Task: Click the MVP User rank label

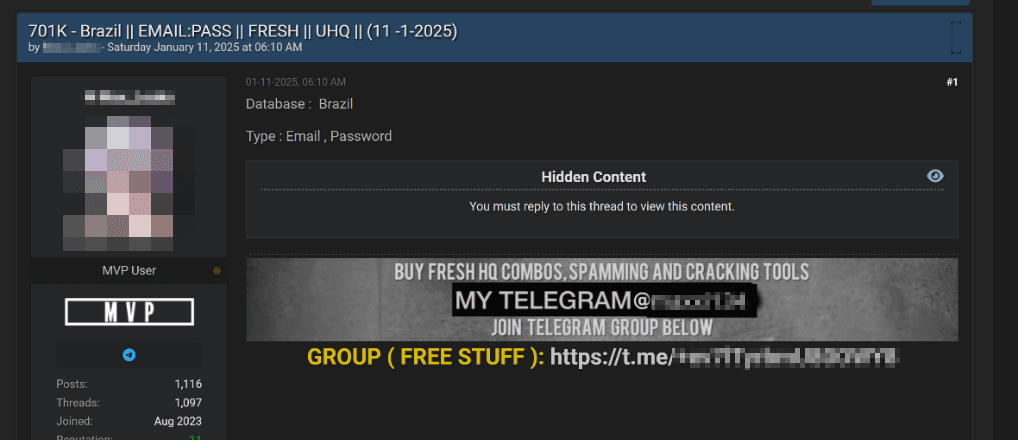Action: pos(129,271)
